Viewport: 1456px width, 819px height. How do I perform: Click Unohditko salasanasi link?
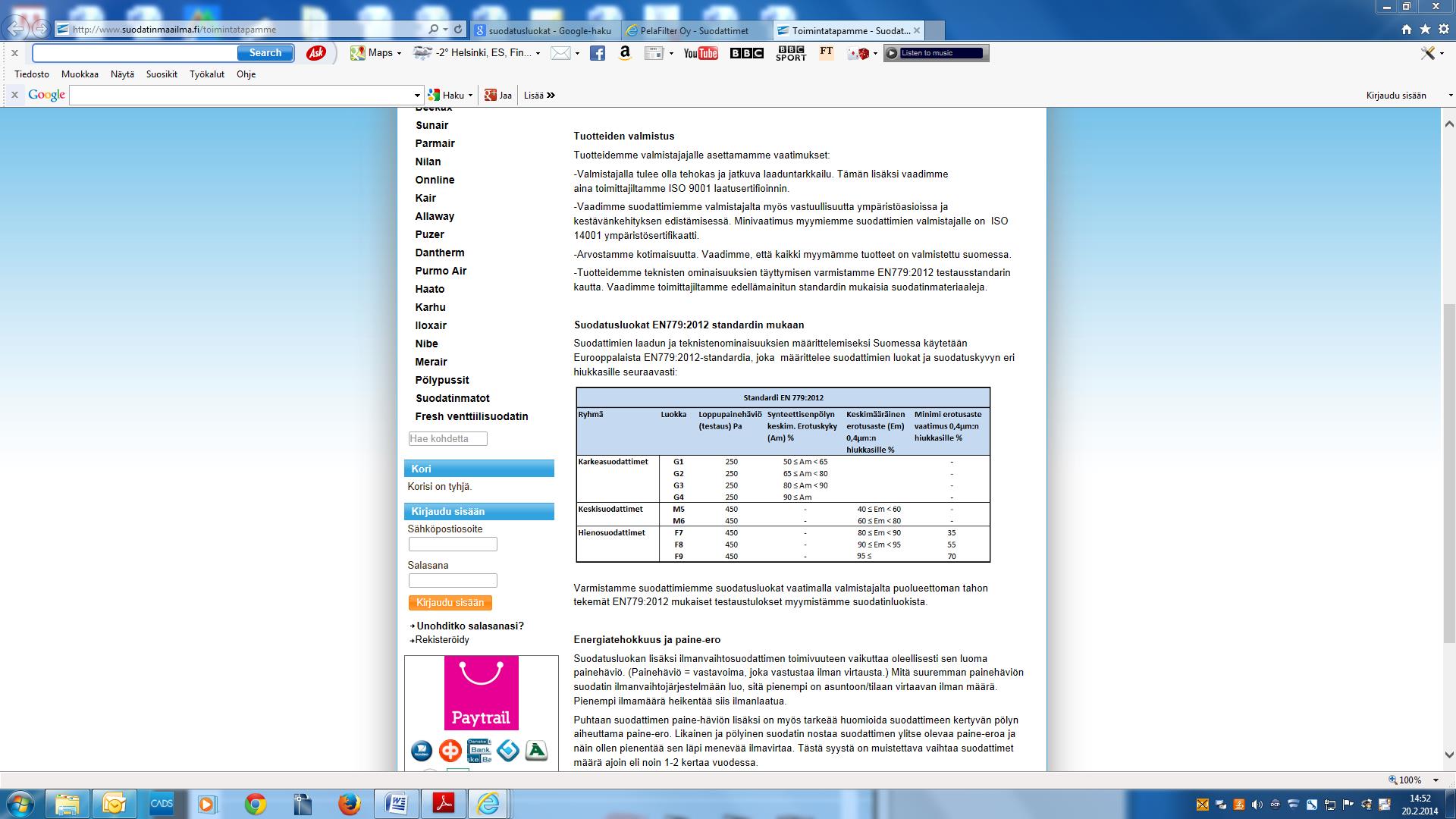(470, 624)
